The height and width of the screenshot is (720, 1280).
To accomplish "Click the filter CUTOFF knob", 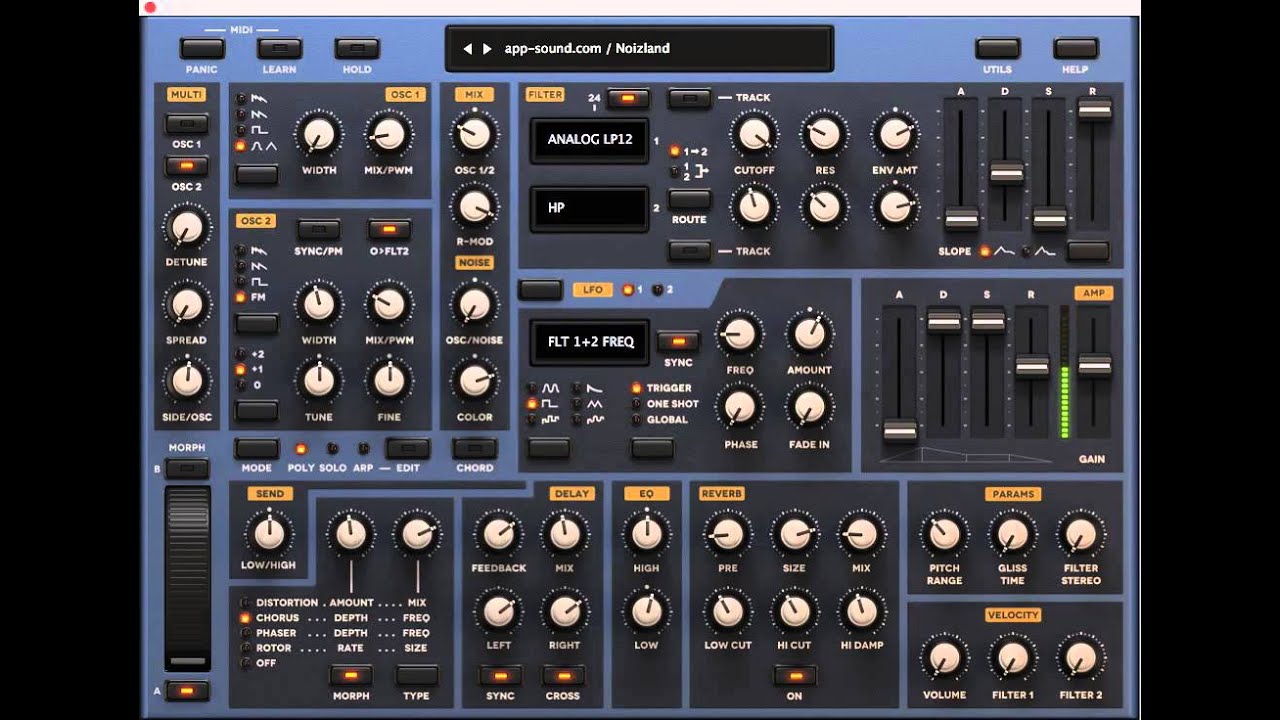I will coord(754,133).
